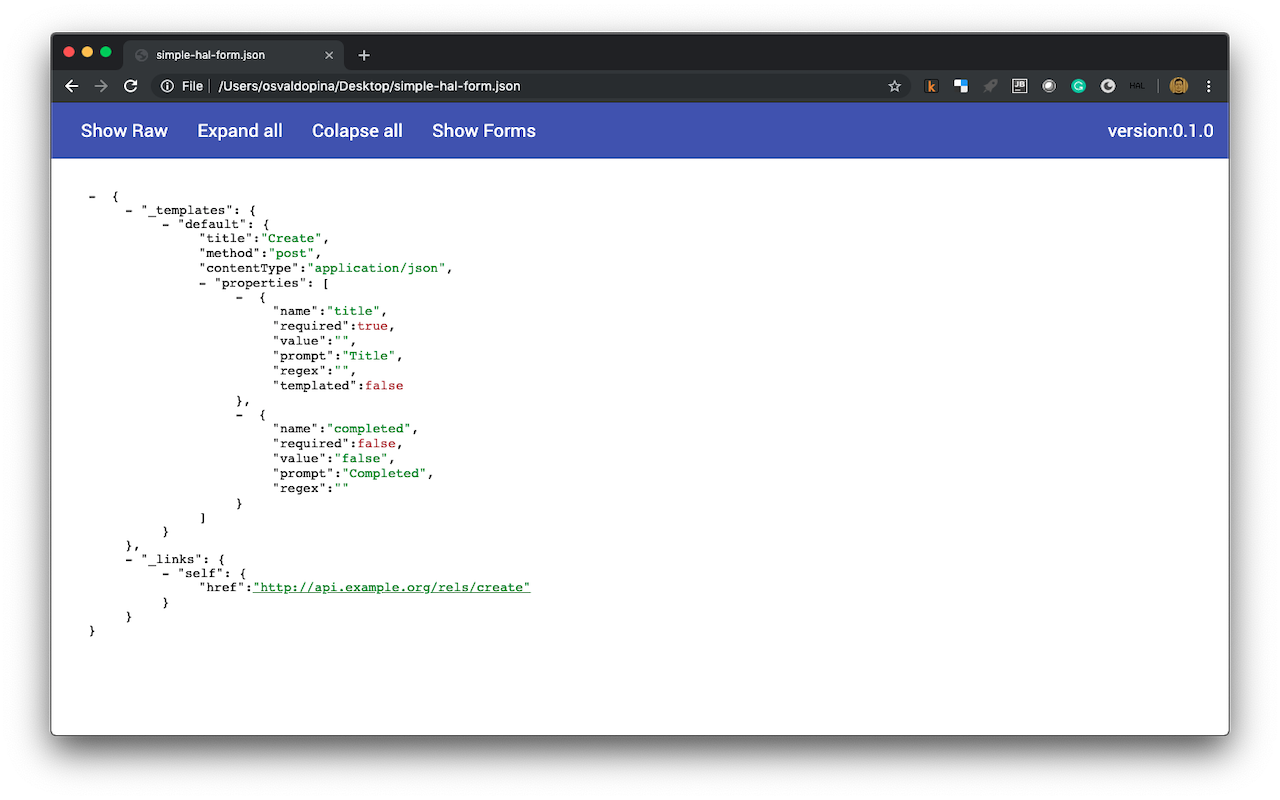This screenshot has width=1280, height=800.
Task: Open the api.example.org/rels/create link
Action: click(392, 588)
